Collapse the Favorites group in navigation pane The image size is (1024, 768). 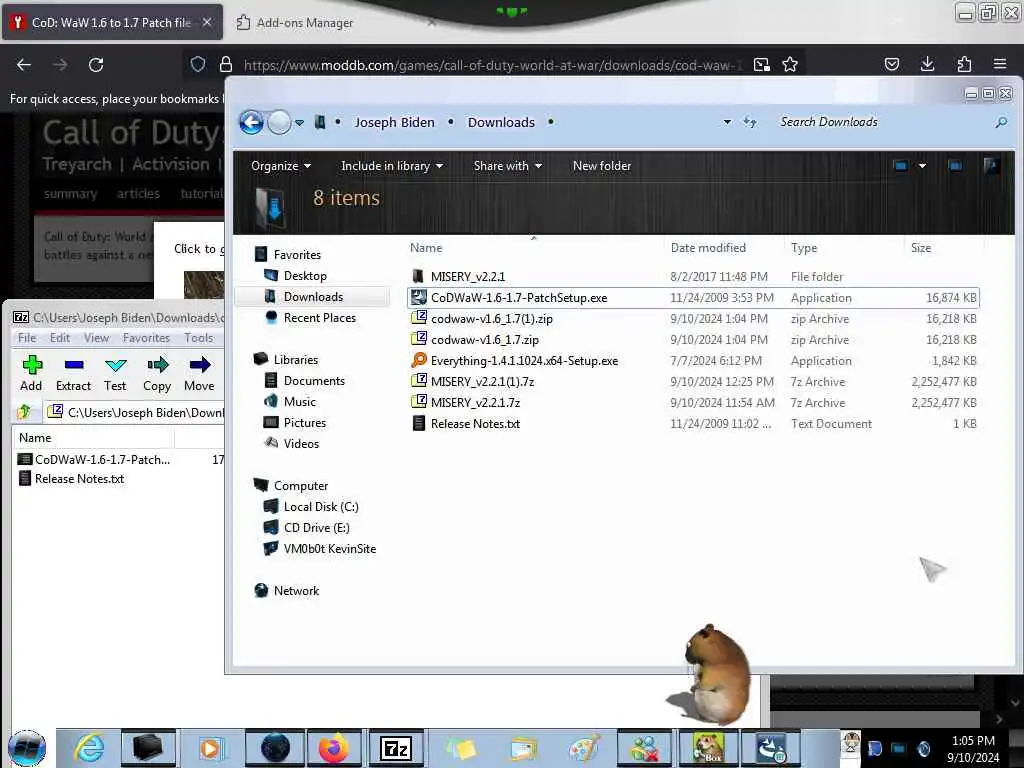[x=296, y=255]
